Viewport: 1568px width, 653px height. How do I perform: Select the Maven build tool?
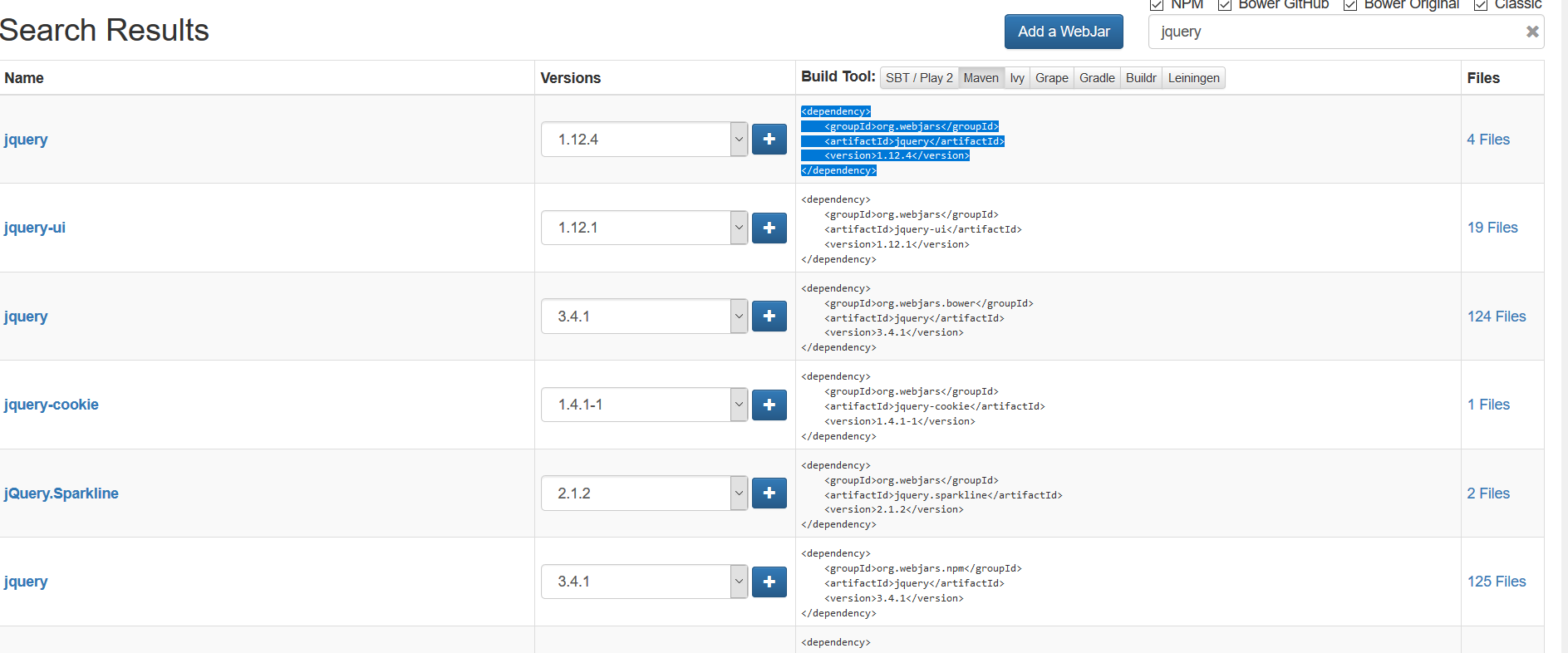tap(981, 78)
